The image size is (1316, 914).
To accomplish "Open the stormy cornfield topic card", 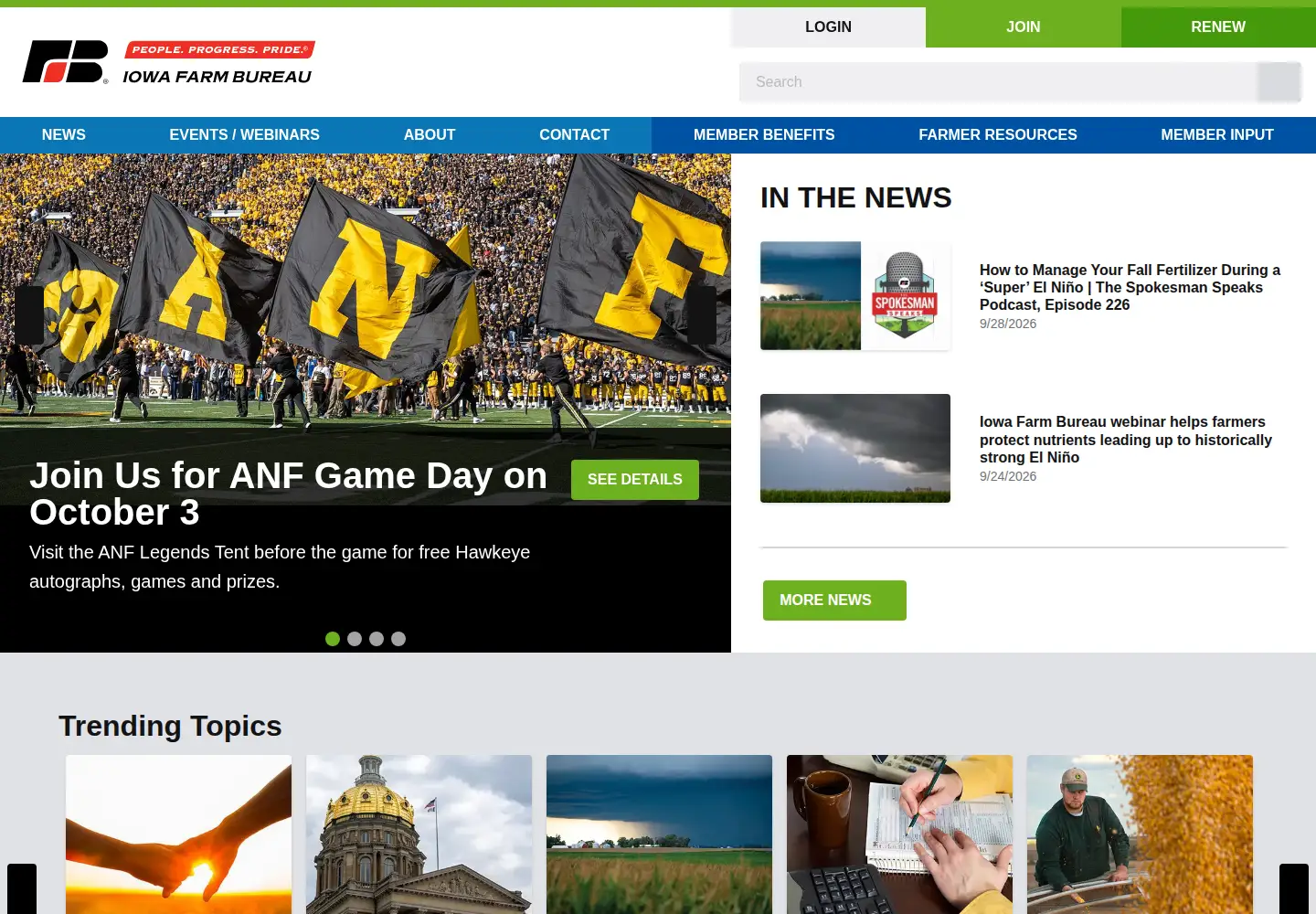I will point(660,834).
